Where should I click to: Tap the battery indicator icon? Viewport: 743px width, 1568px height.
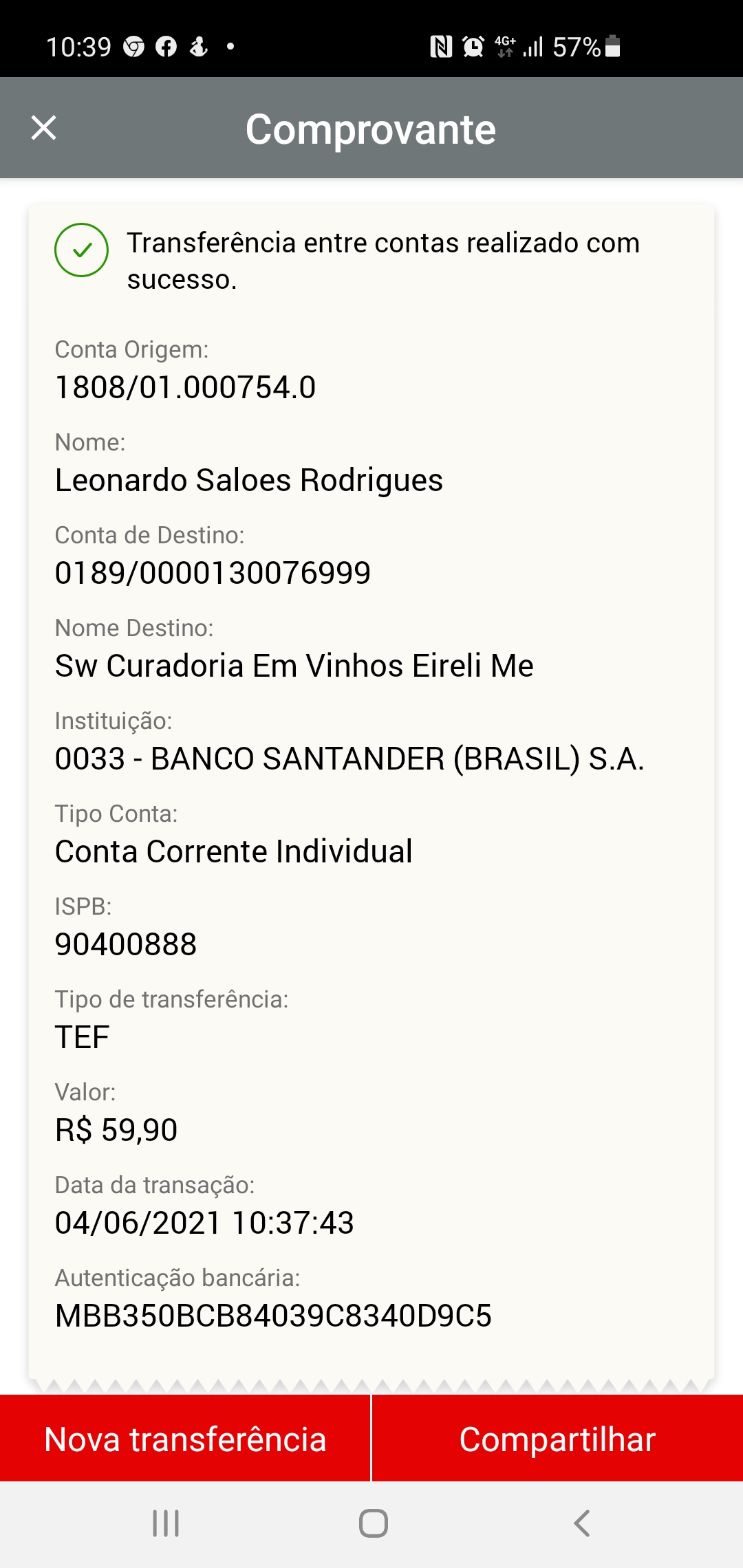[613, 47]
